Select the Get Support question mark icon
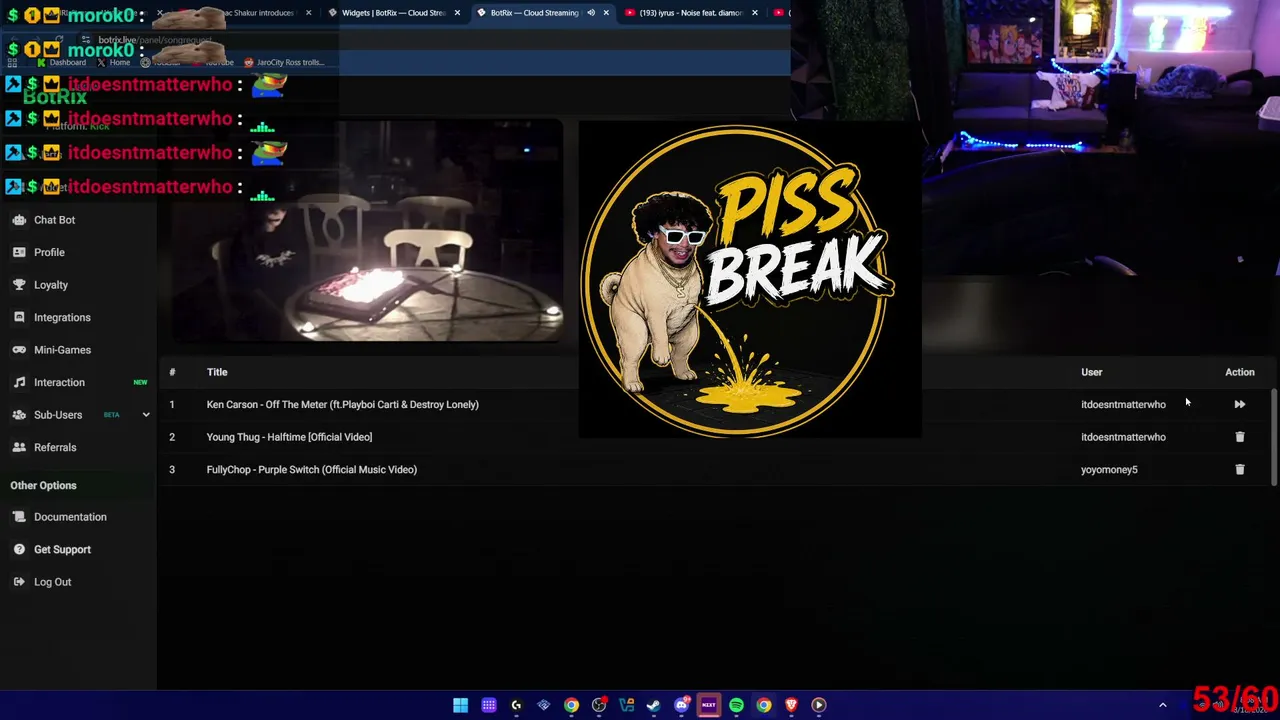Image resolution: width=1280 pixels, height=720 pixels. pos(19,549)
